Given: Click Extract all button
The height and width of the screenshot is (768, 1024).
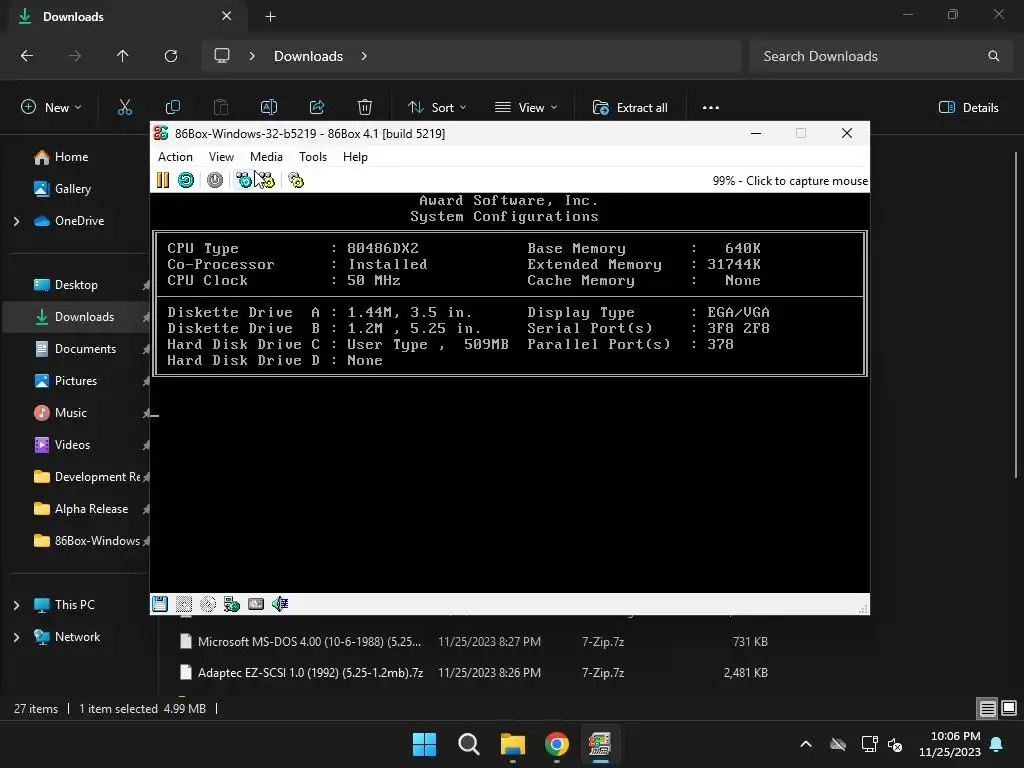Looking at the screenshot, I should 630,108.
